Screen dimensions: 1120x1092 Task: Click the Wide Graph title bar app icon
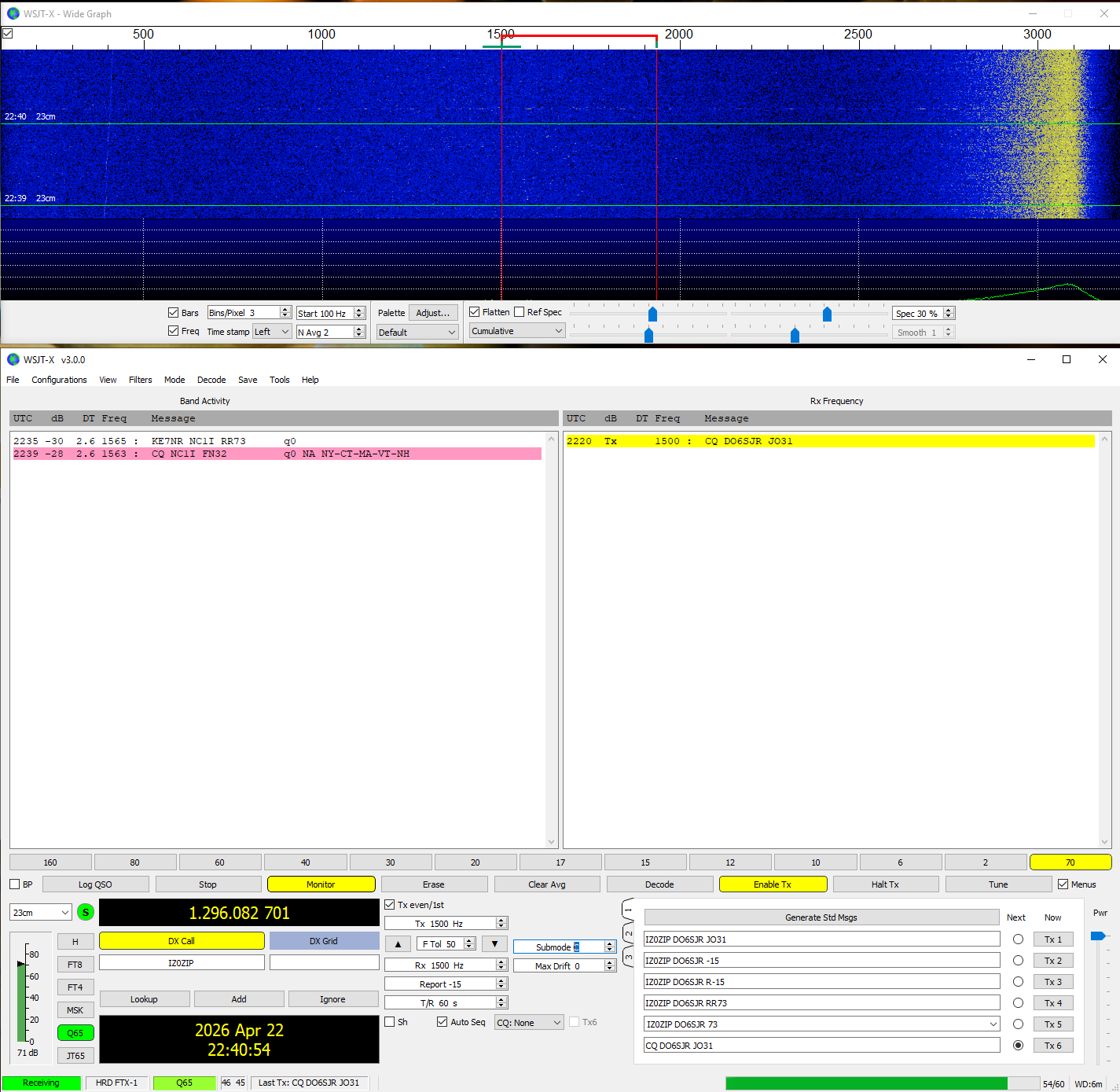[x=13, y=13]
